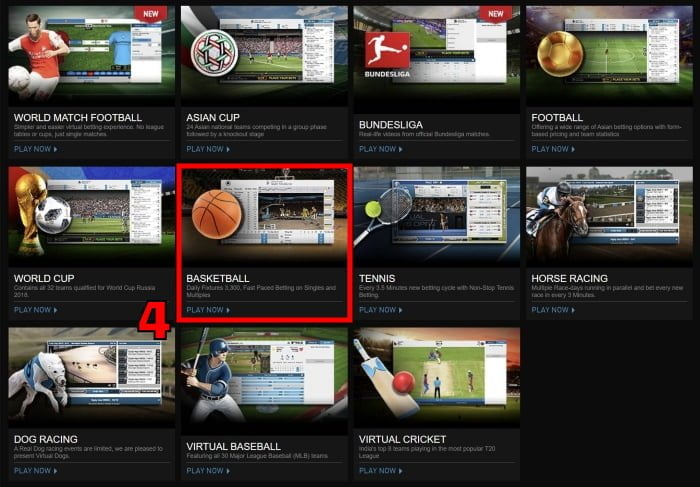Click Play Now under World Cup
Viewport: 700px width, 487px height.
click(36, 310)
